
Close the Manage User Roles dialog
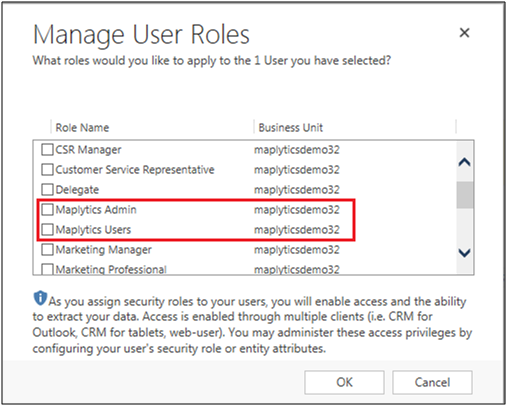coord(464,33)
